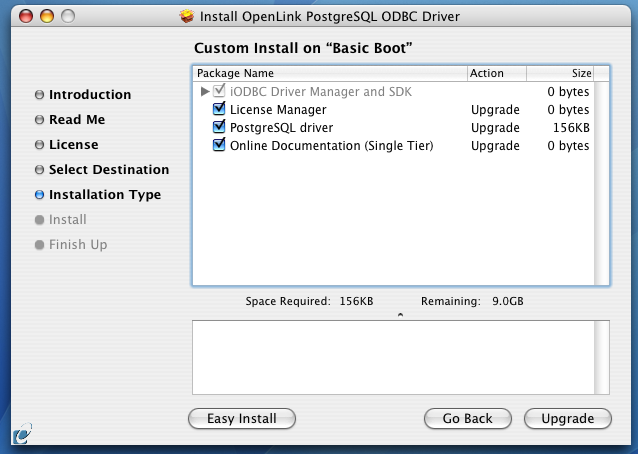Click the package description text area
Image resolution: width=638 pixels, height=454 pixels.
tap(393, 357)
